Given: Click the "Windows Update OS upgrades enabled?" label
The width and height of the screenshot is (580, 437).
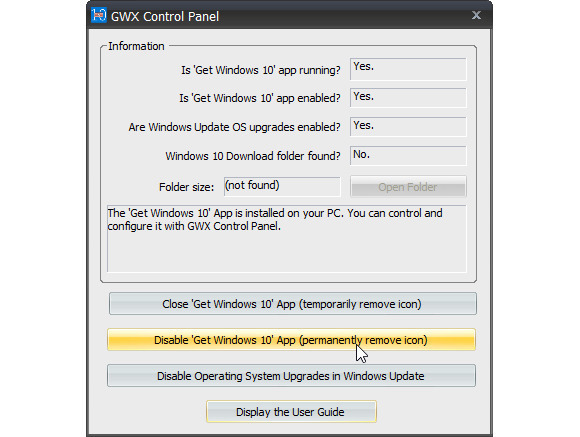Looking at the screenshot, I should 235,127.
